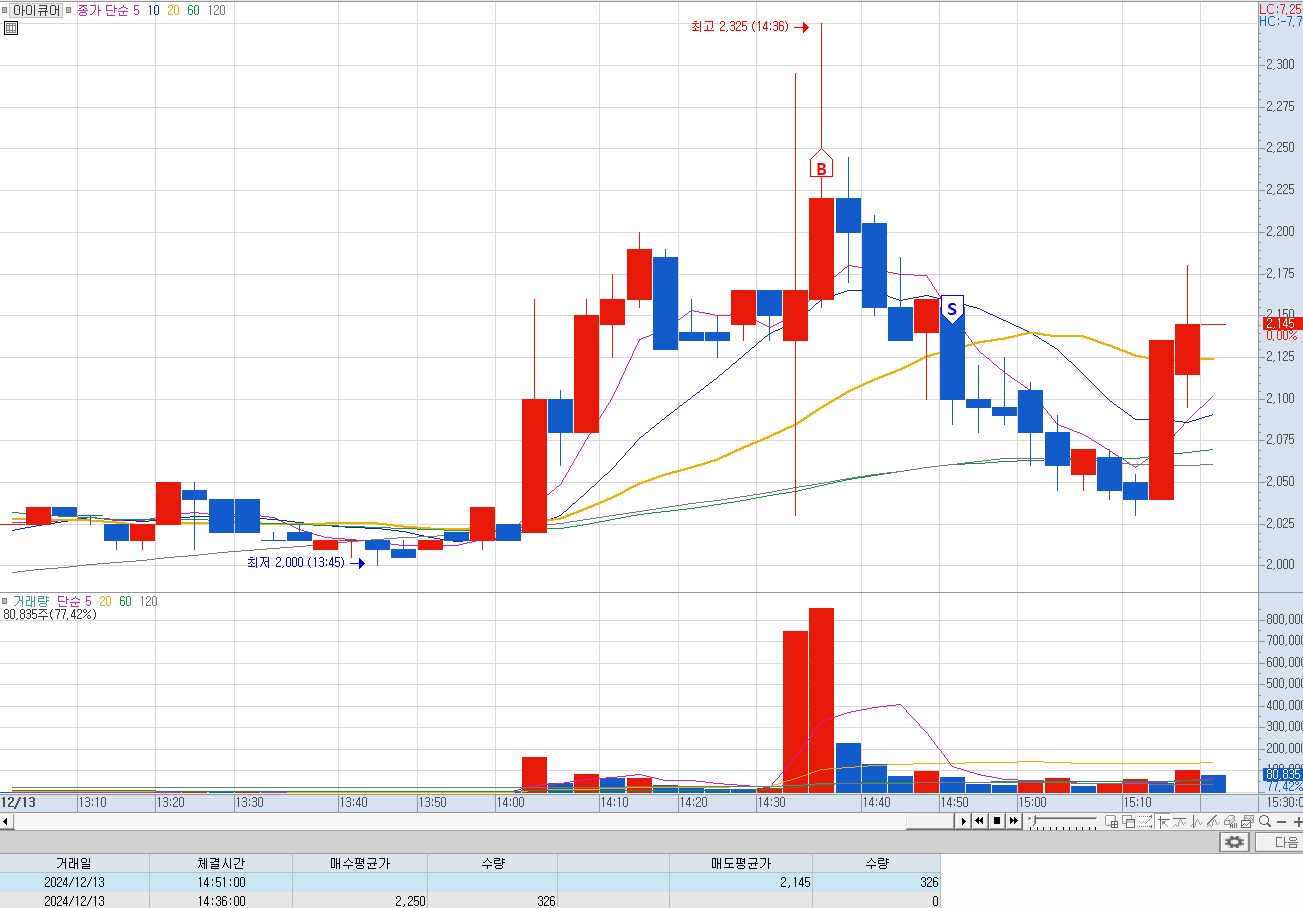
Task: Click the small square before 아이큐어
Action: pyautogui.click(x=6, y=10)
